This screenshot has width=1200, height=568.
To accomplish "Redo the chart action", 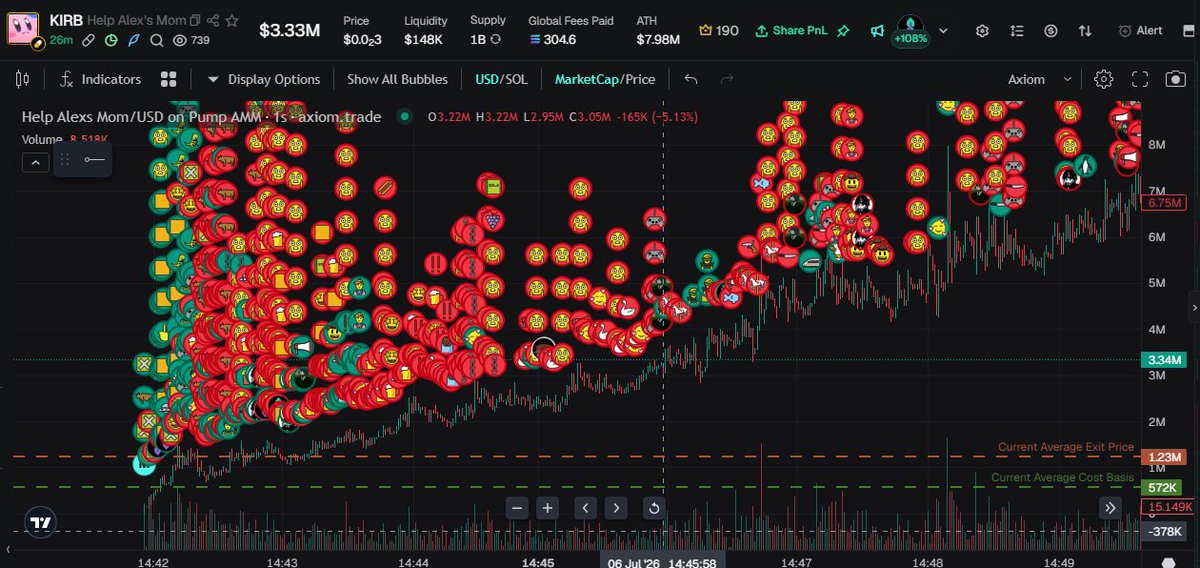I will pyautogui.click(x=727, y=79).
